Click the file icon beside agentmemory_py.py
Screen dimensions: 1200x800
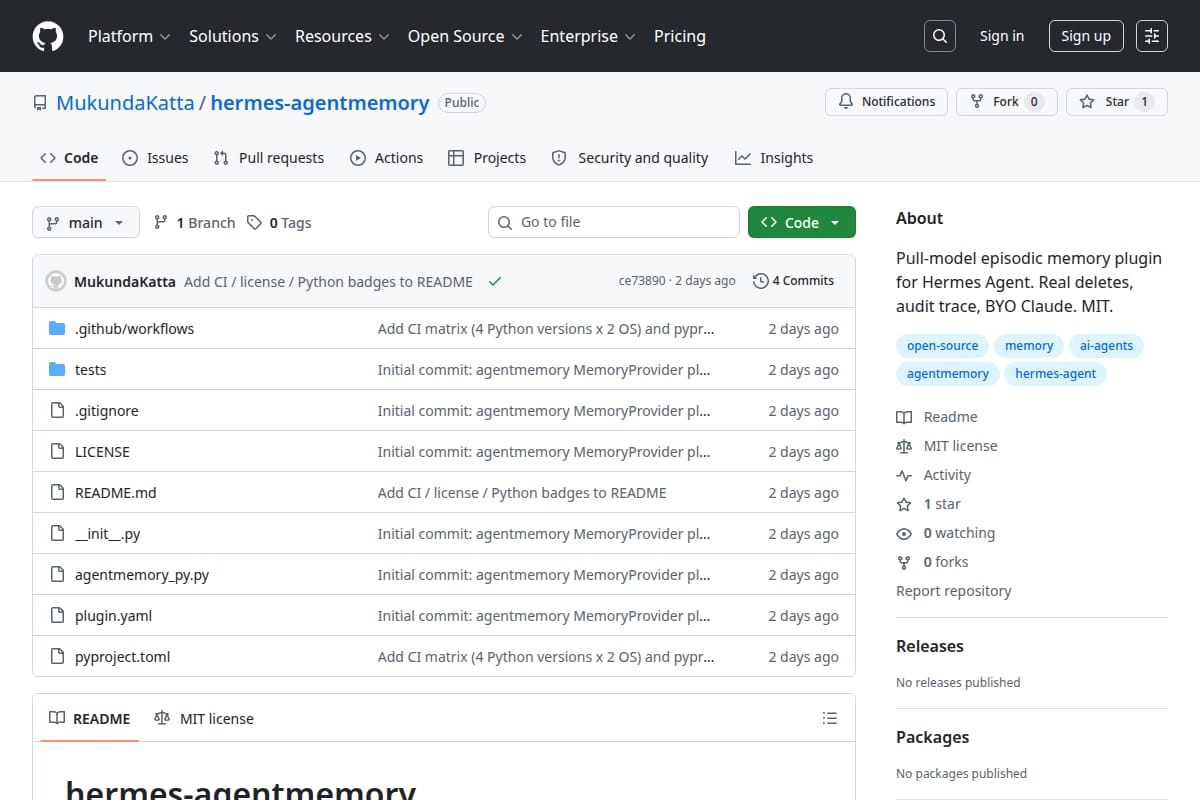pyautogui.click(x=57, y=575)
